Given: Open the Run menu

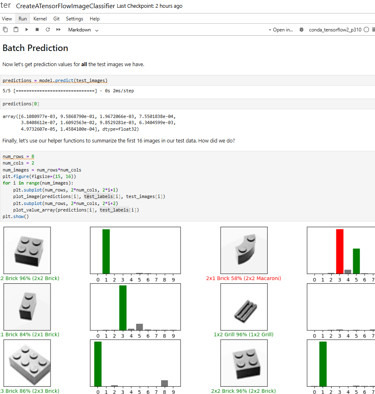Looking at the screenshot, I should pyautogui.click(x=22, y=19).
